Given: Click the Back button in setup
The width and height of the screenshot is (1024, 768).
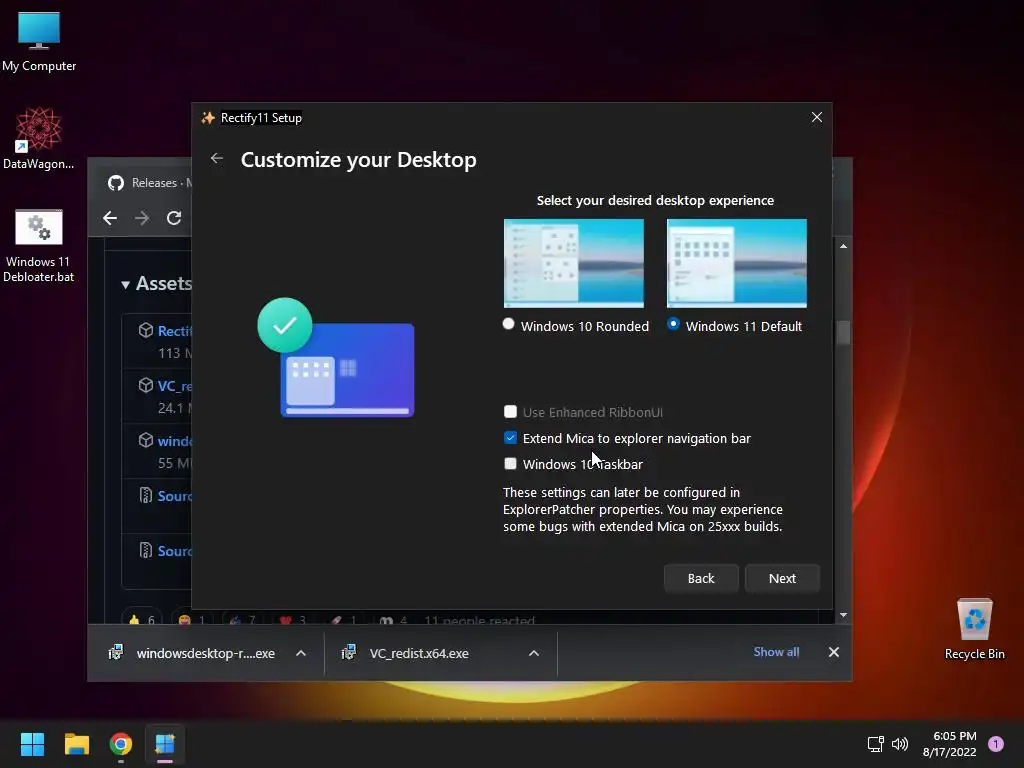Looking at the screenshot, I should 701,578.
